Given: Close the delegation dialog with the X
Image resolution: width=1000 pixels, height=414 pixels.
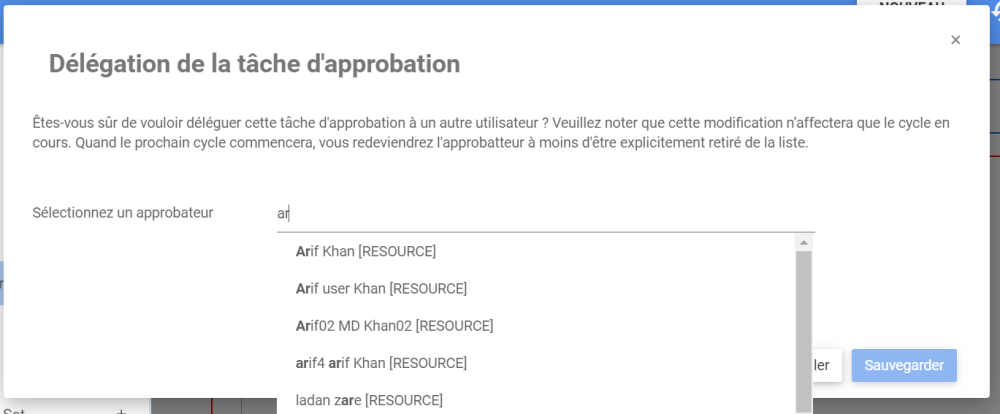Looking at the screenshot, I should pyautogui.click(x=955, y=40).
